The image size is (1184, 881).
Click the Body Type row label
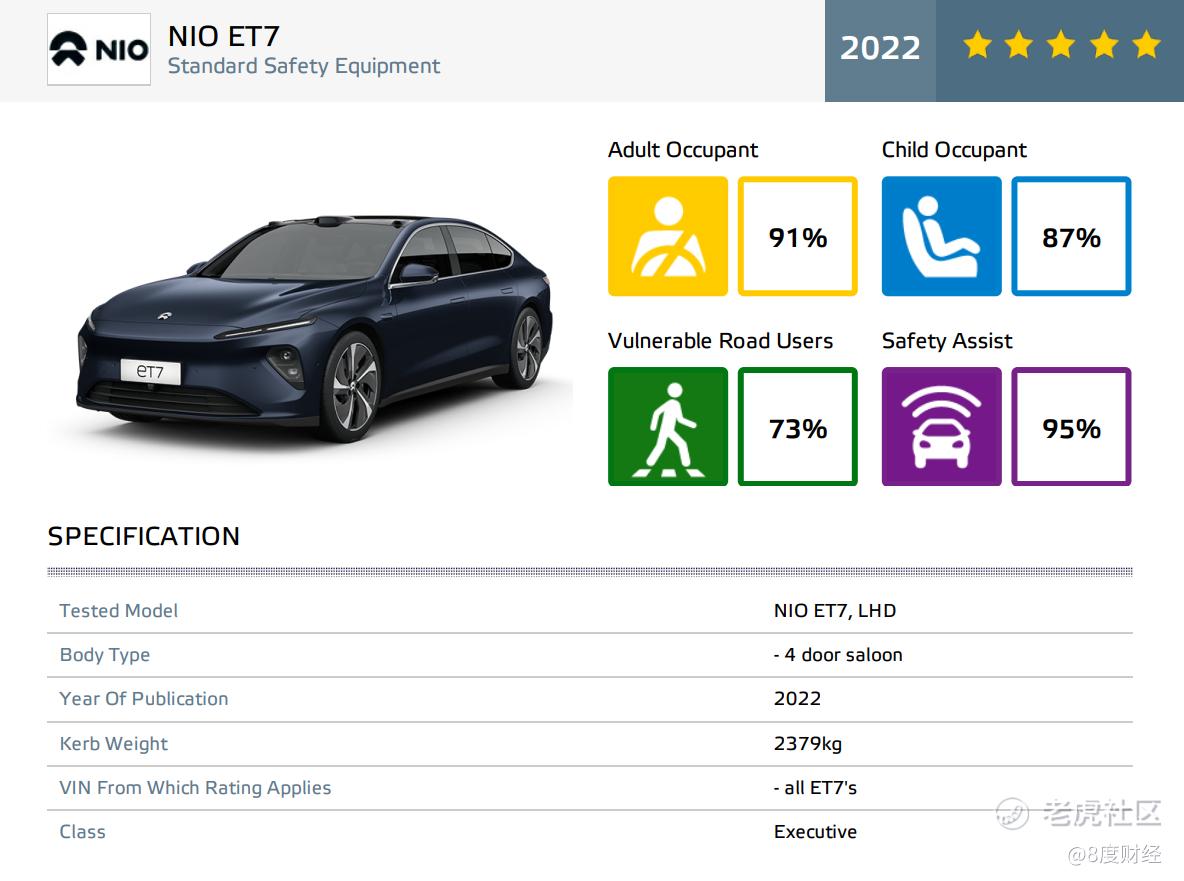click(104, 655)
